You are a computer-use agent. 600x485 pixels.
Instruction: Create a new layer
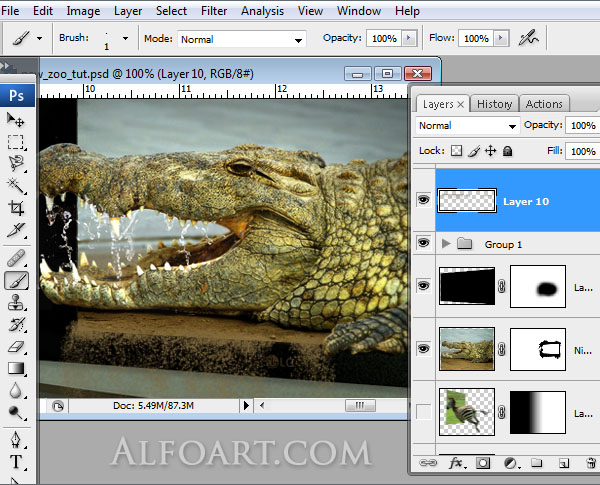pos(563,464)
